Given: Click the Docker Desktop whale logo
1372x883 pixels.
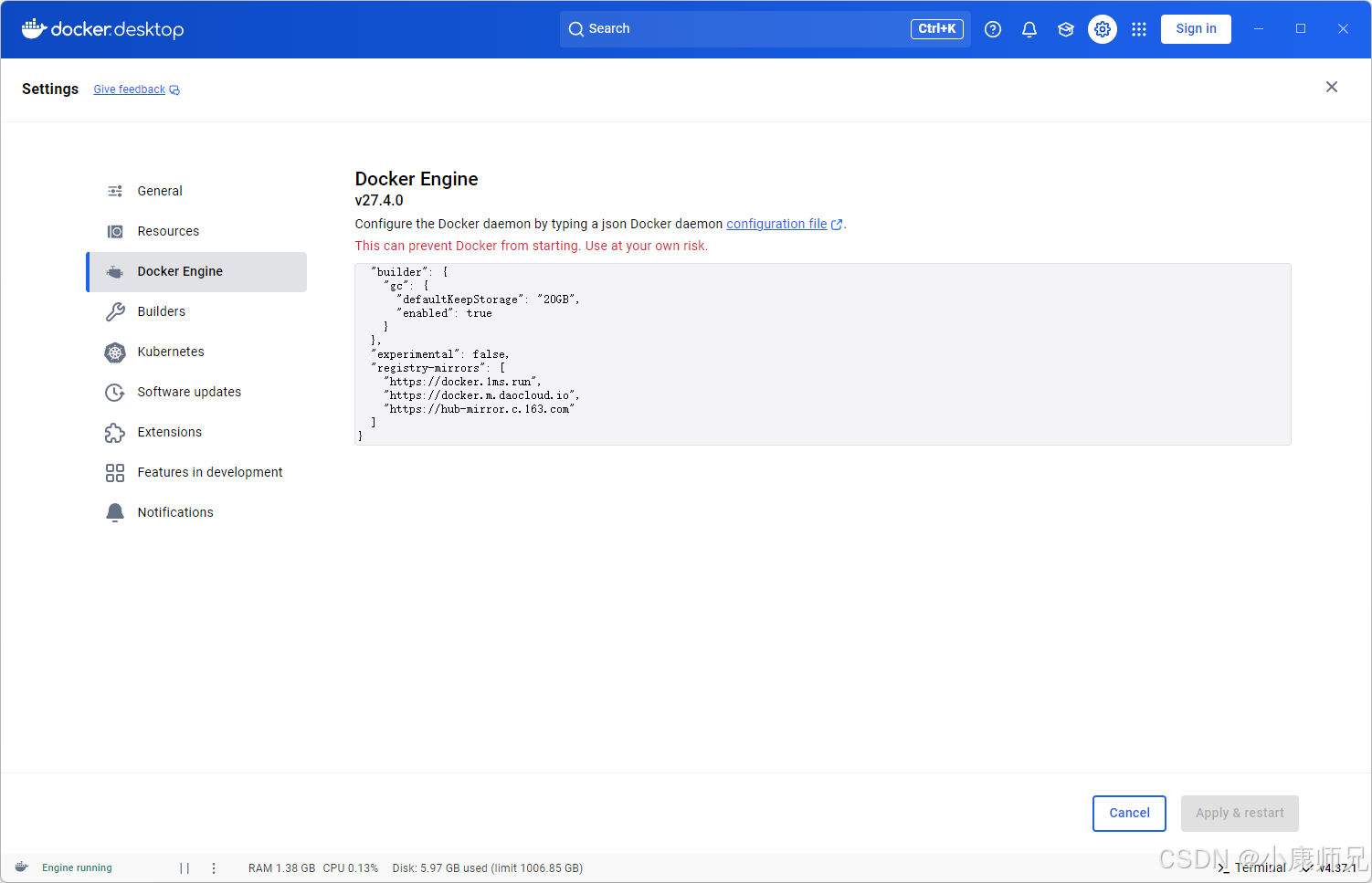Looking at the screenshot, I should (102, 29).
